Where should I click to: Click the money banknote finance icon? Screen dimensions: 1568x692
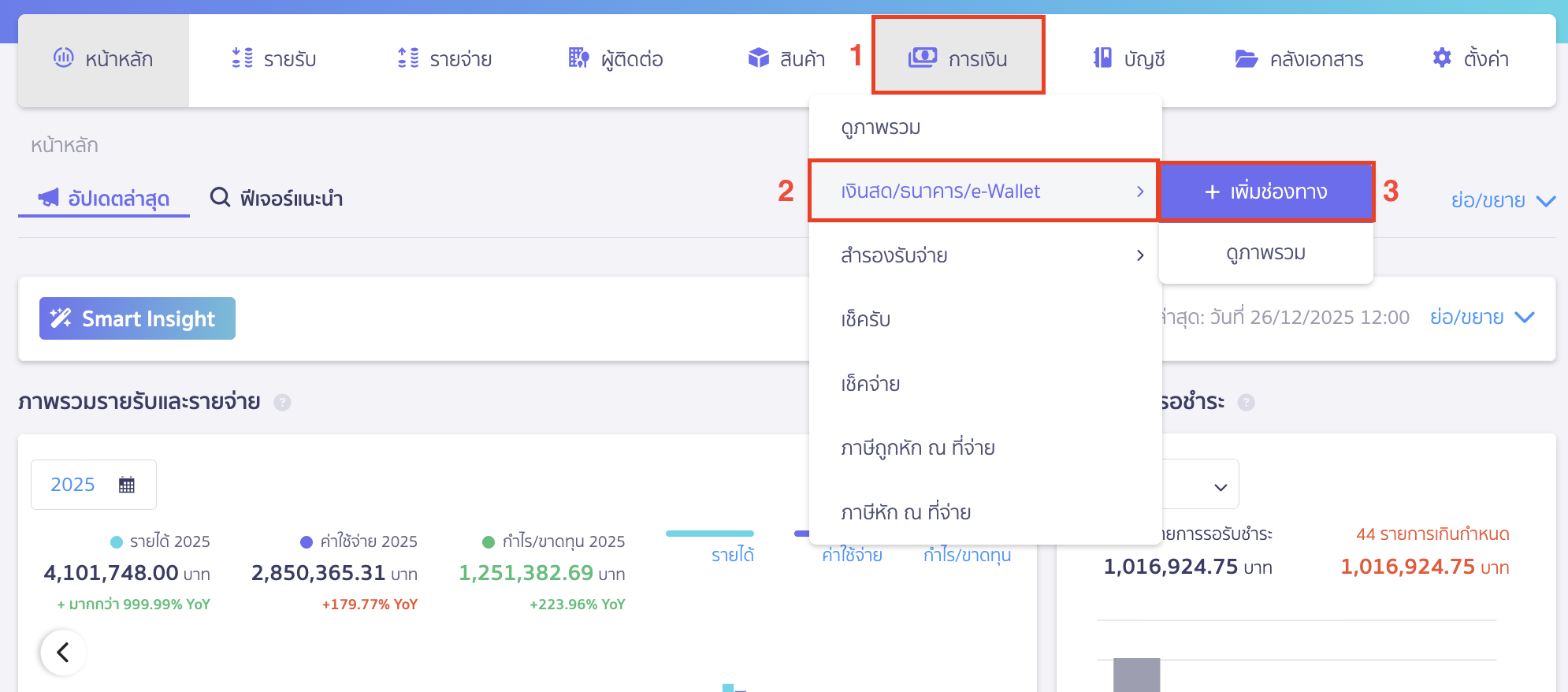(923, 58)
